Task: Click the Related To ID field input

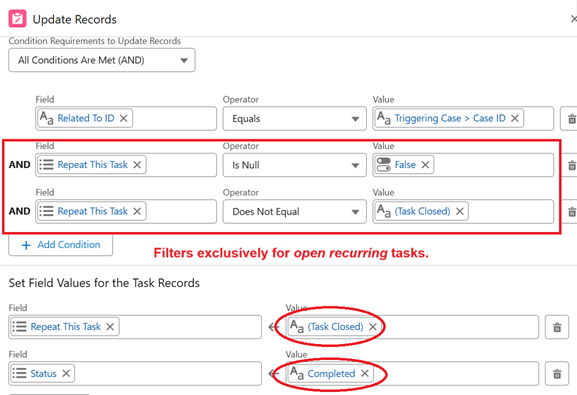Action: (x=126, y=119)
